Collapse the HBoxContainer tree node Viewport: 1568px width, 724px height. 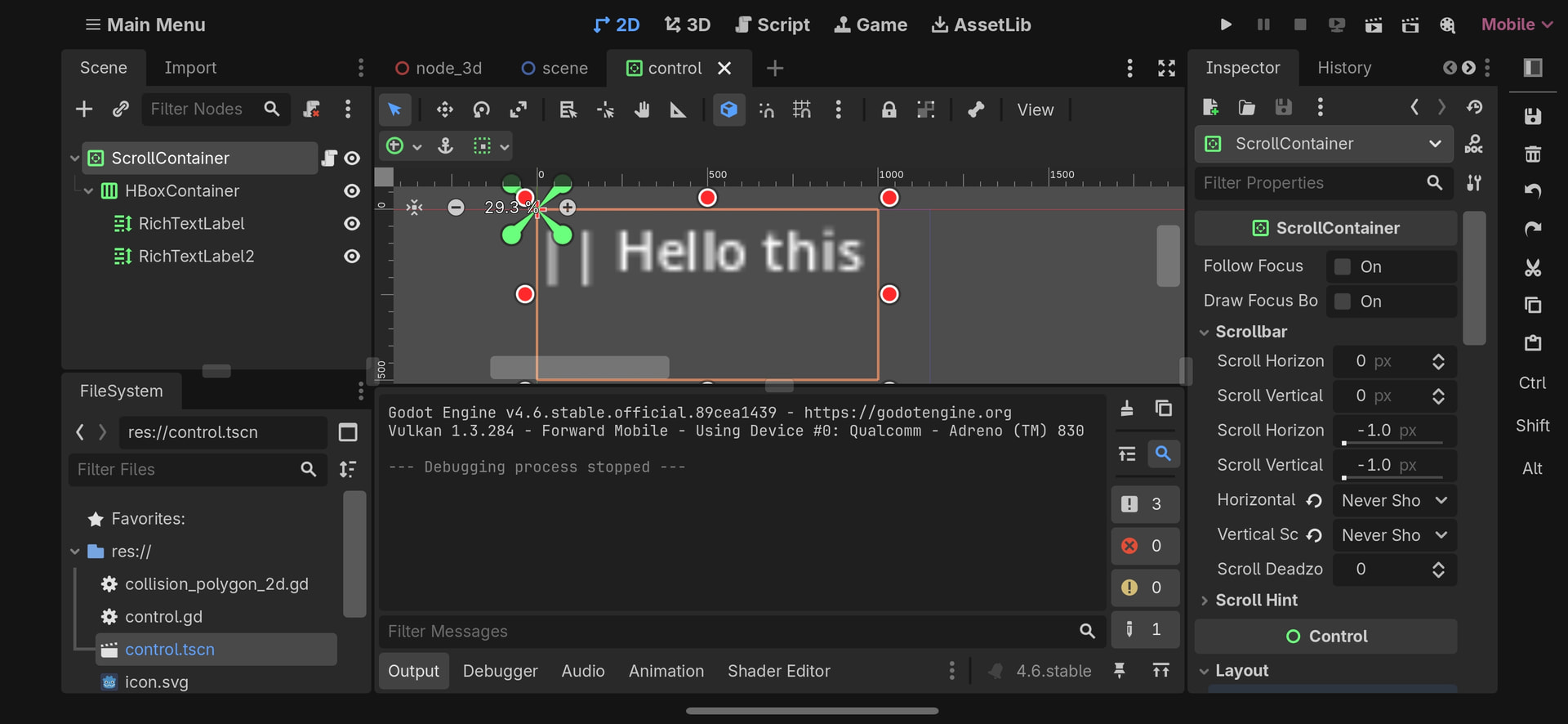click(88, 191)
